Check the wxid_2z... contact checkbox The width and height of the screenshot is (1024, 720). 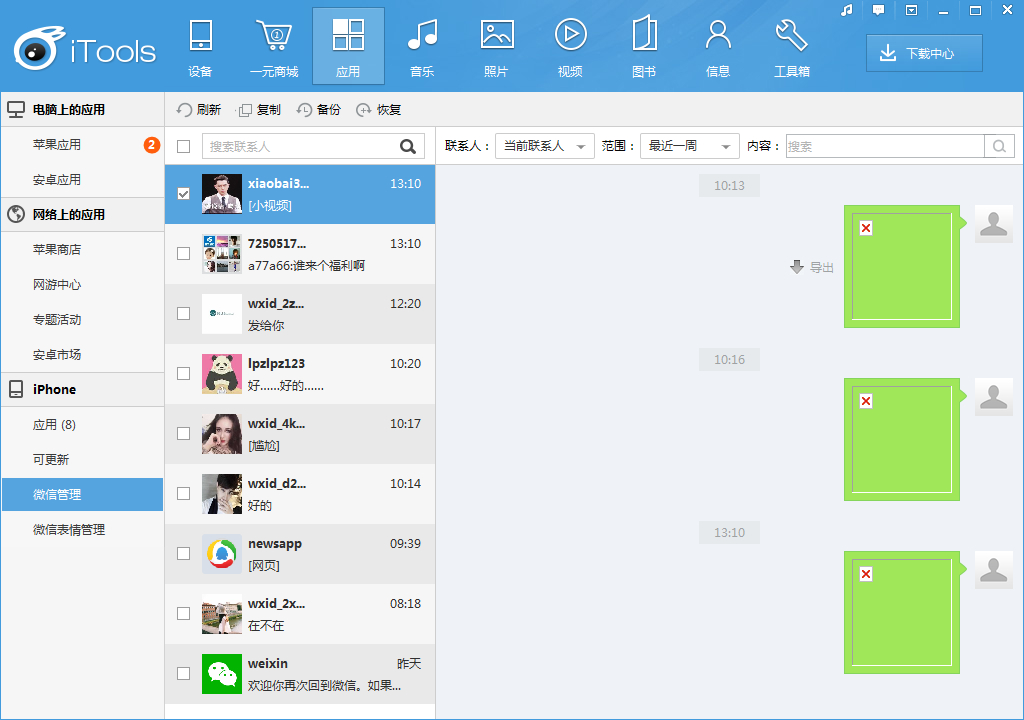(184, 314)
